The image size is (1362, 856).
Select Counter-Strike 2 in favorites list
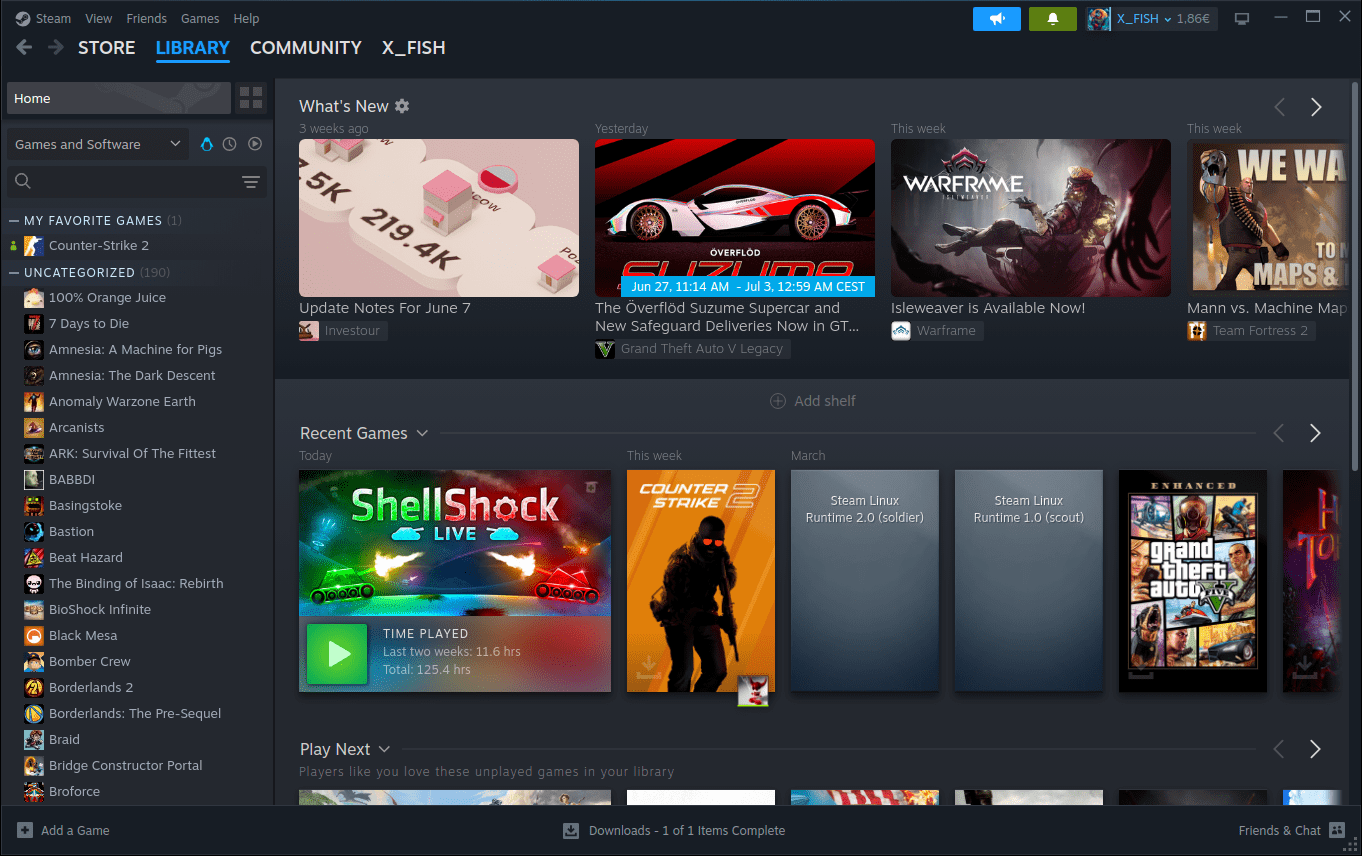pyautogui.click(x=138, y=245)
